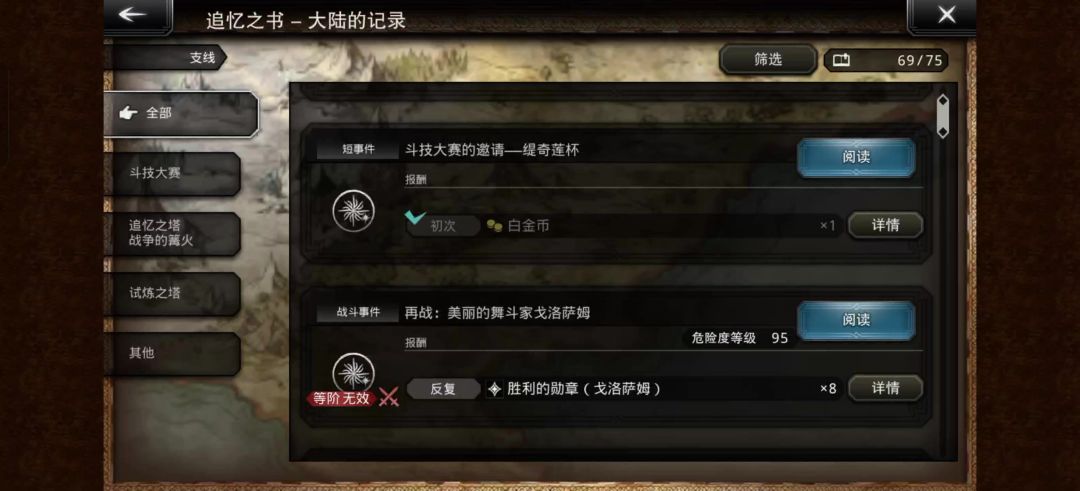Click the 白金币 coin icon
Screen dimensions: 1080x491
pos(495,225)
